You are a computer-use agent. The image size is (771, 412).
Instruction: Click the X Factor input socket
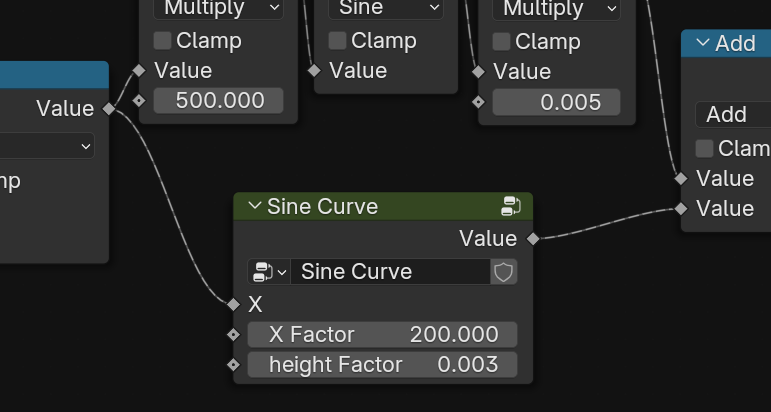[x=234, y=334]
